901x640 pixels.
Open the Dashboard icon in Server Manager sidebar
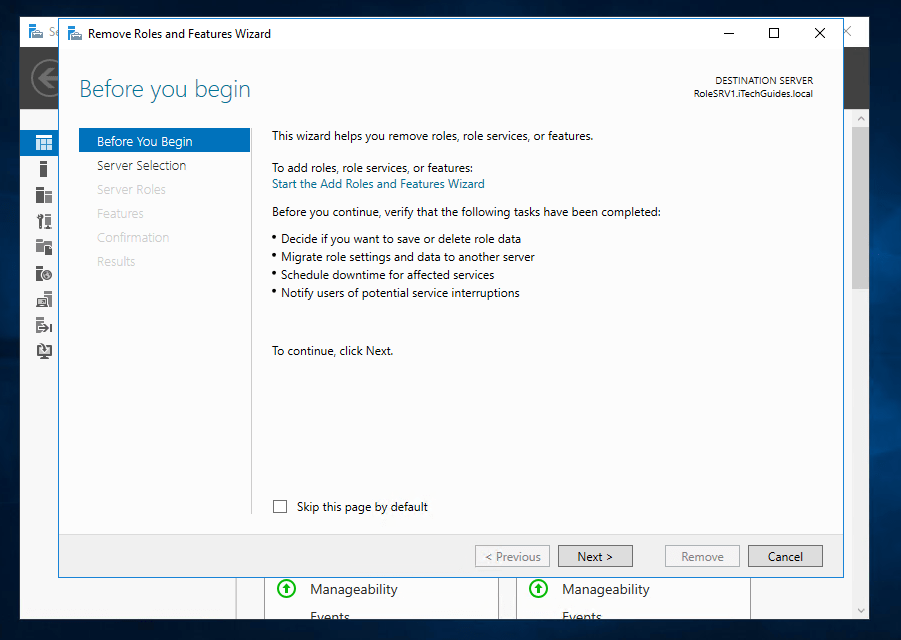point(43,143)
